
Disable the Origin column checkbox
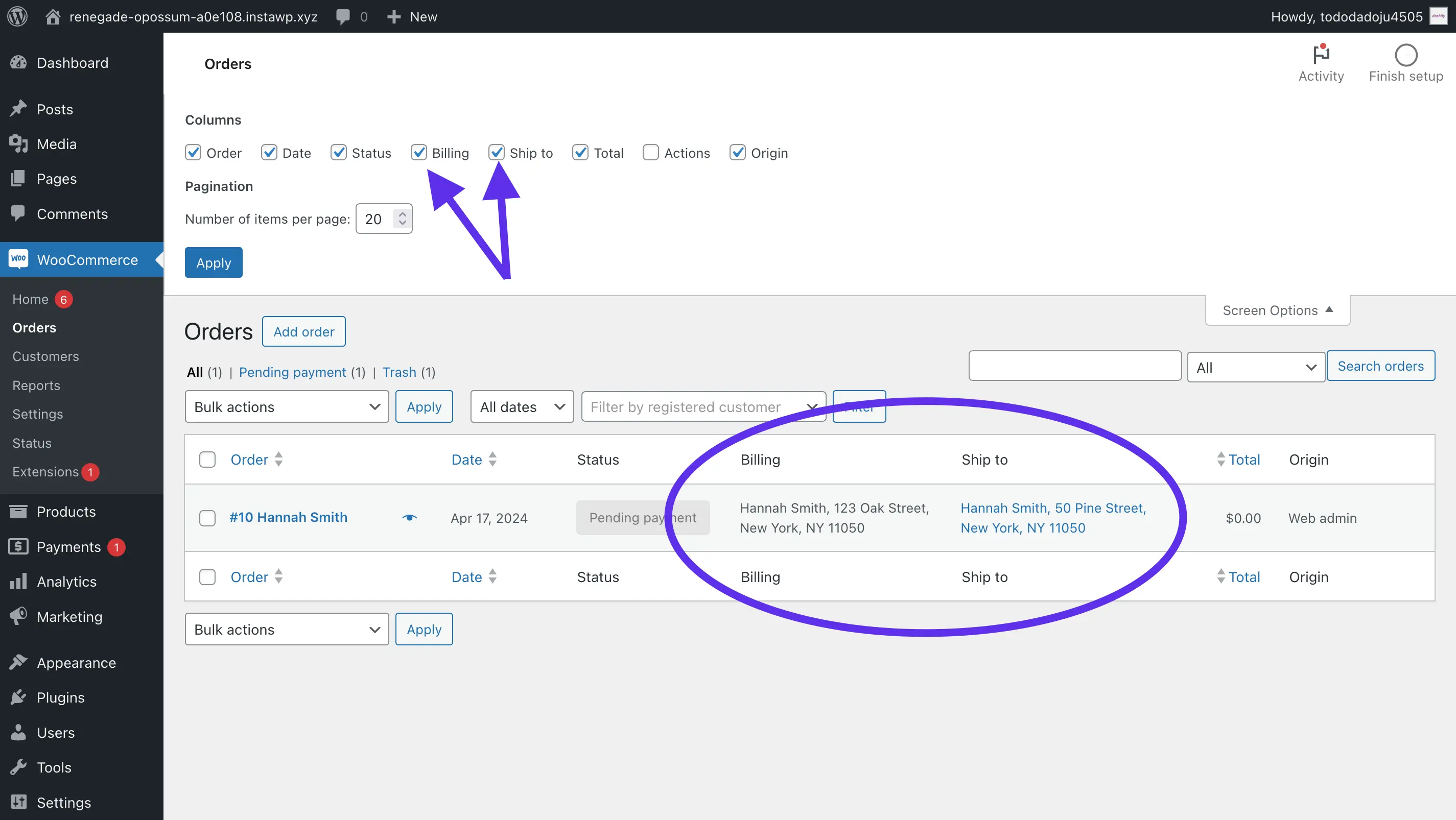[x=737, y=152]
